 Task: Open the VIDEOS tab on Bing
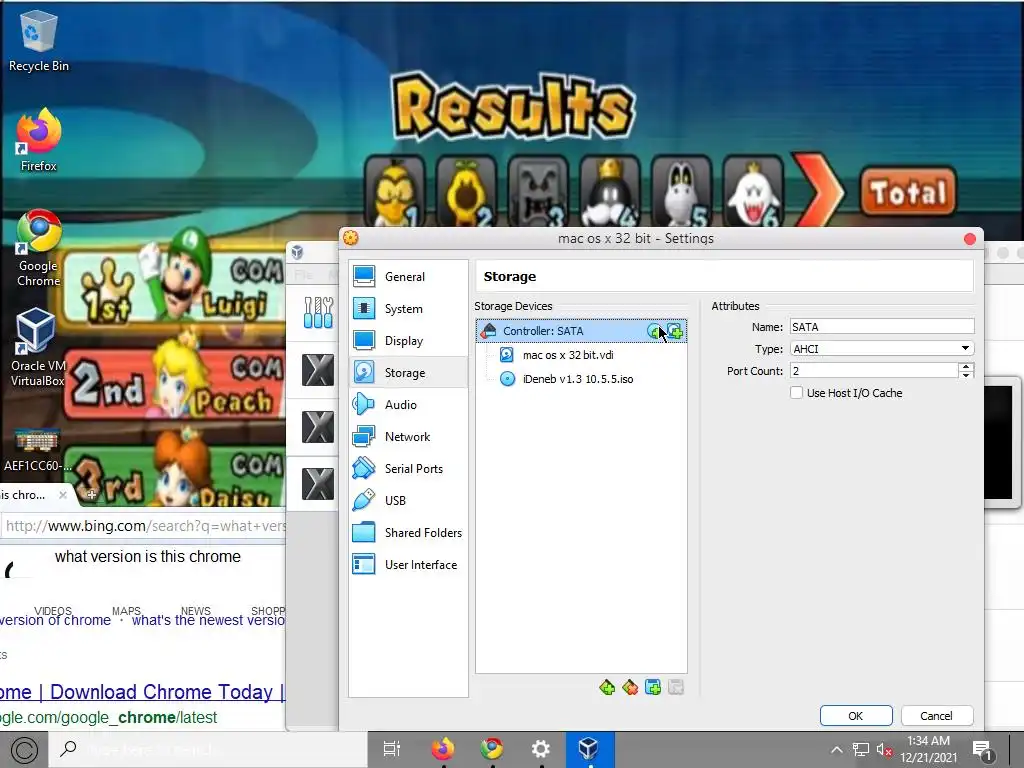[x=53, y=611]
